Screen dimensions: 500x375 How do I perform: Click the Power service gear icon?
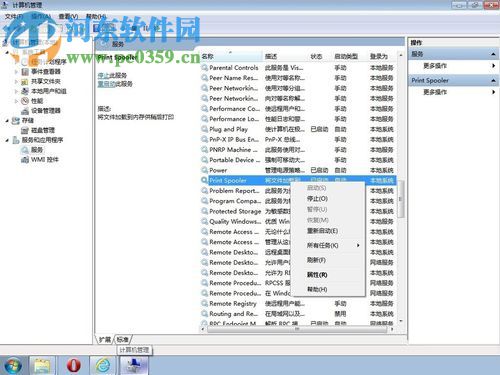click(x=204, y=170)
